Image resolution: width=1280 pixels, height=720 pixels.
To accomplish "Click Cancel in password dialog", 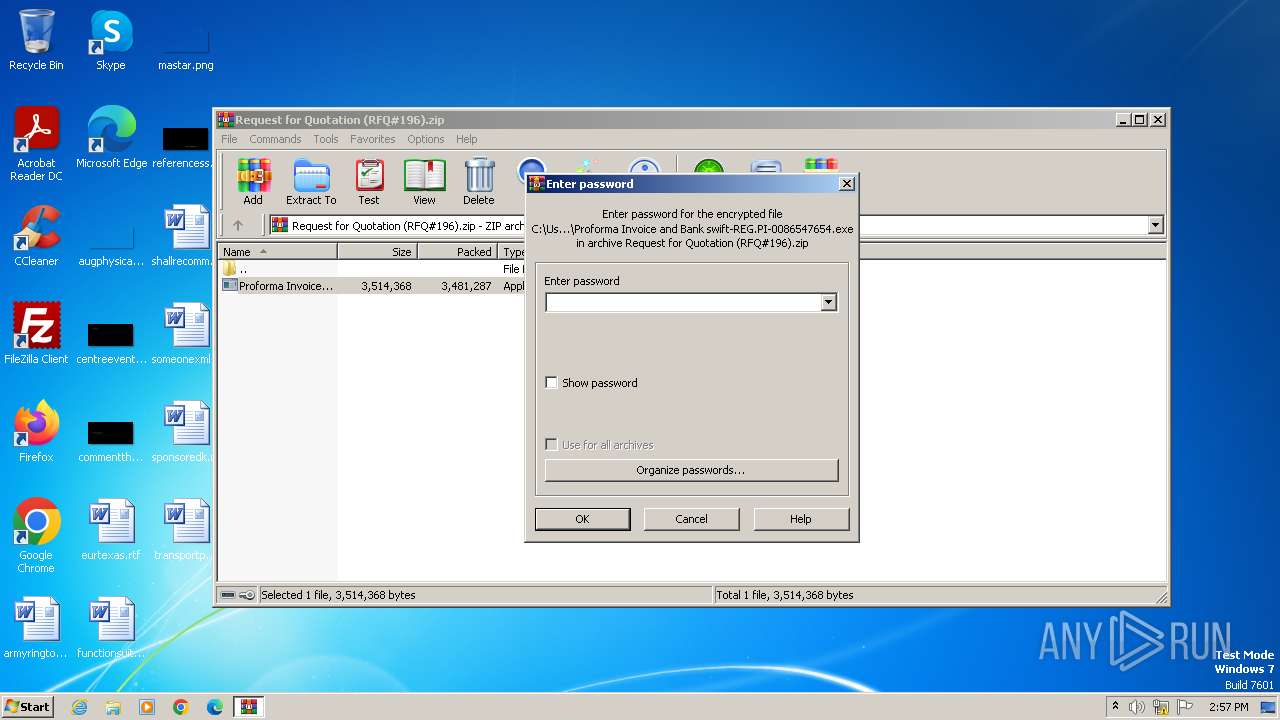I will (x=691, y=519).
